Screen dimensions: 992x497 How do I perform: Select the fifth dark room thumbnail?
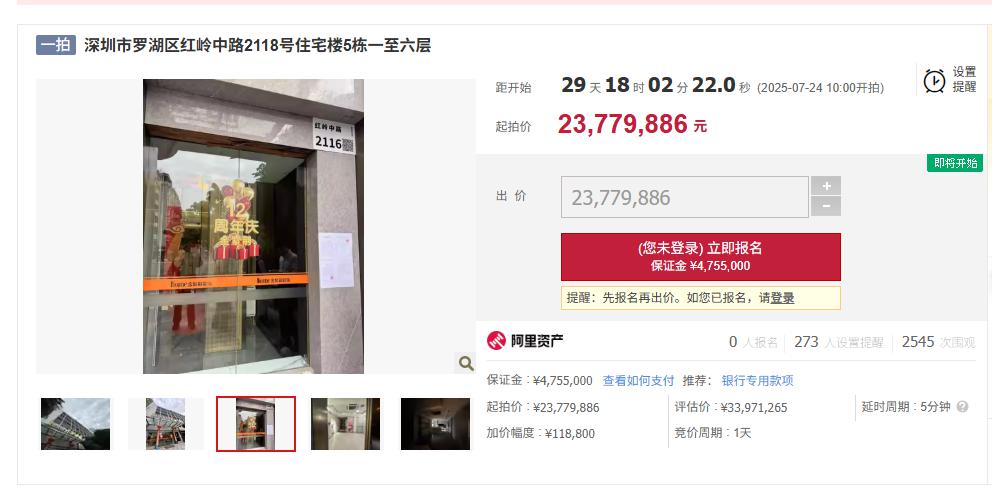click(x=435, y=424)
